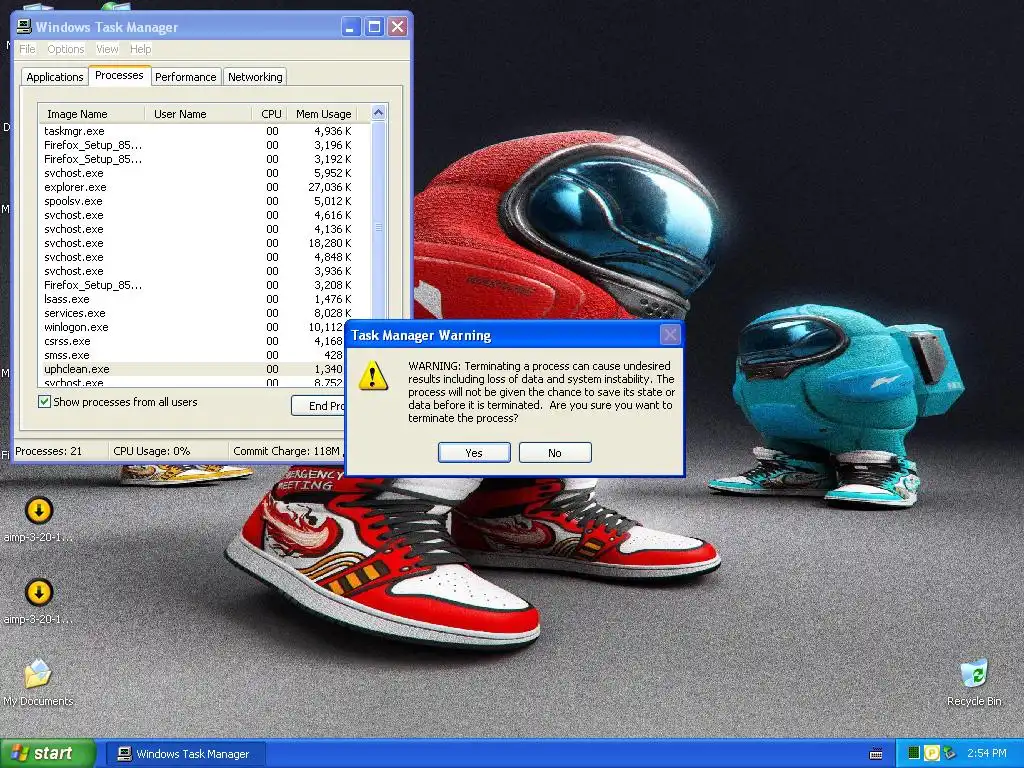
Task: Close the Windows Task Manager window
Action: (397, 27)
